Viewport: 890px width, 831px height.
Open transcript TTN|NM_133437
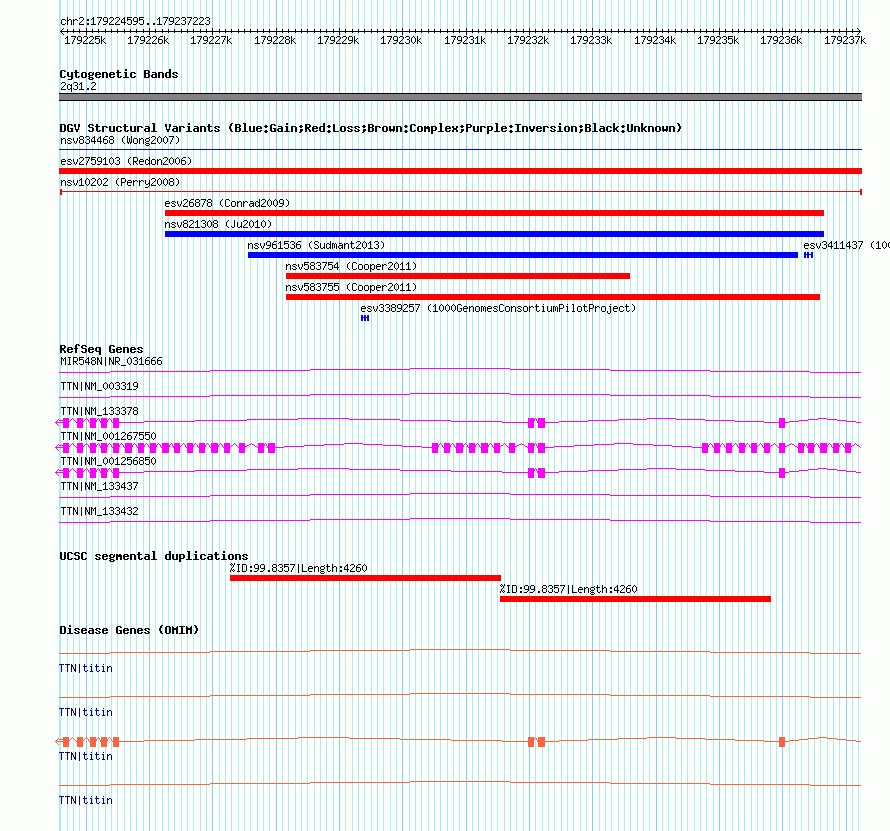pos(99,486)
